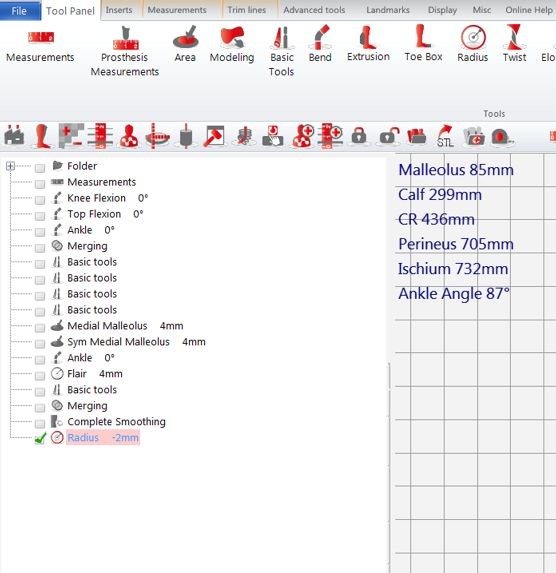Viewport: 556px width, 573px height.
Task: Select the Toe Box tool
Action: [x=423, y=43]
